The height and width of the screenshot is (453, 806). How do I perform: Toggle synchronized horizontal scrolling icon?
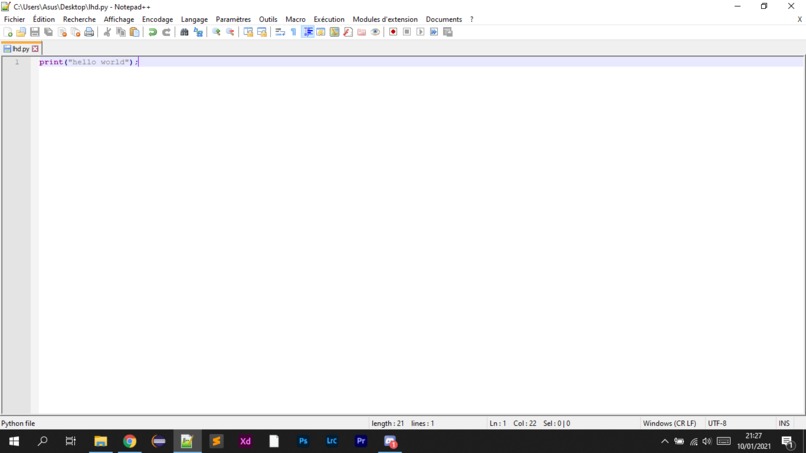[262, 32]
